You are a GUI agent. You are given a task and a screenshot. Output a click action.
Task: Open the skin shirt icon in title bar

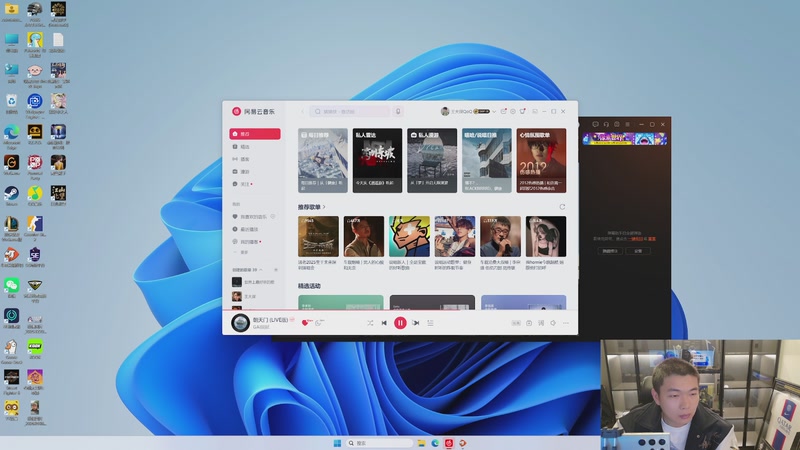522,111
